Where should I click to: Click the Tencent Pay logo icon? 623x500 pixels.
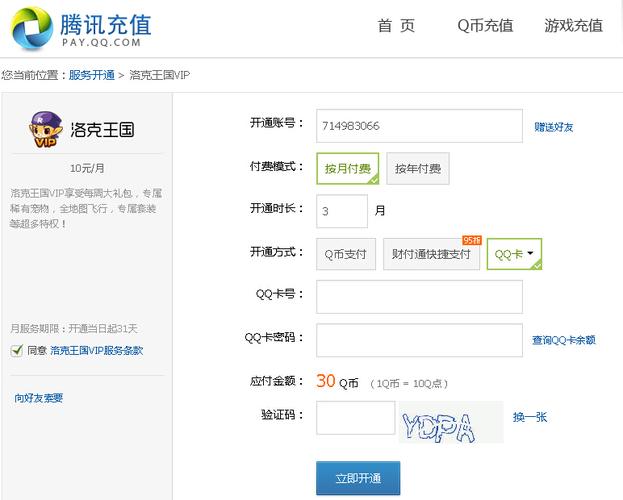coord(32,28)
